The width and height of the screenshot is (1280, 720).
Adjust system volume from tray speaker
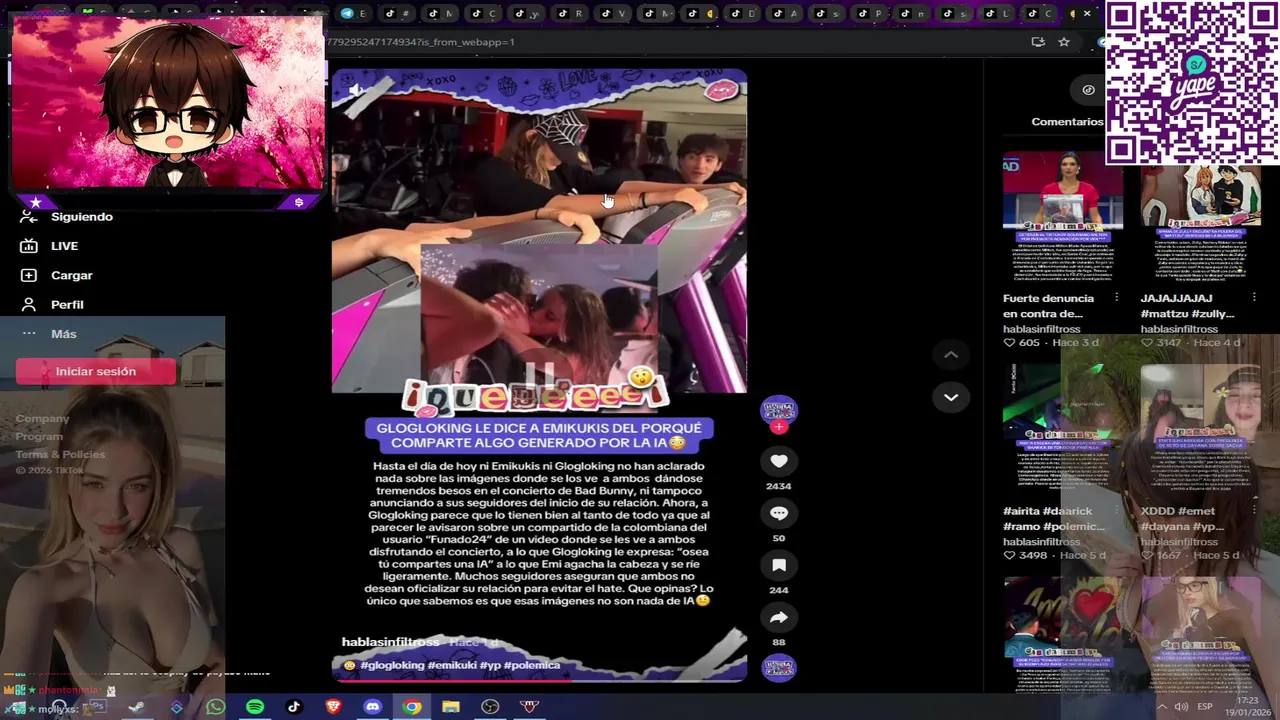[1182, 707]
